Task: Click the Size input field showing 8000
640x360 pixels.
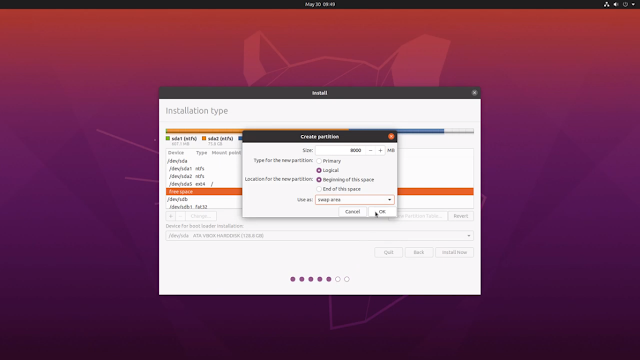Action: [x=340, y=150]
